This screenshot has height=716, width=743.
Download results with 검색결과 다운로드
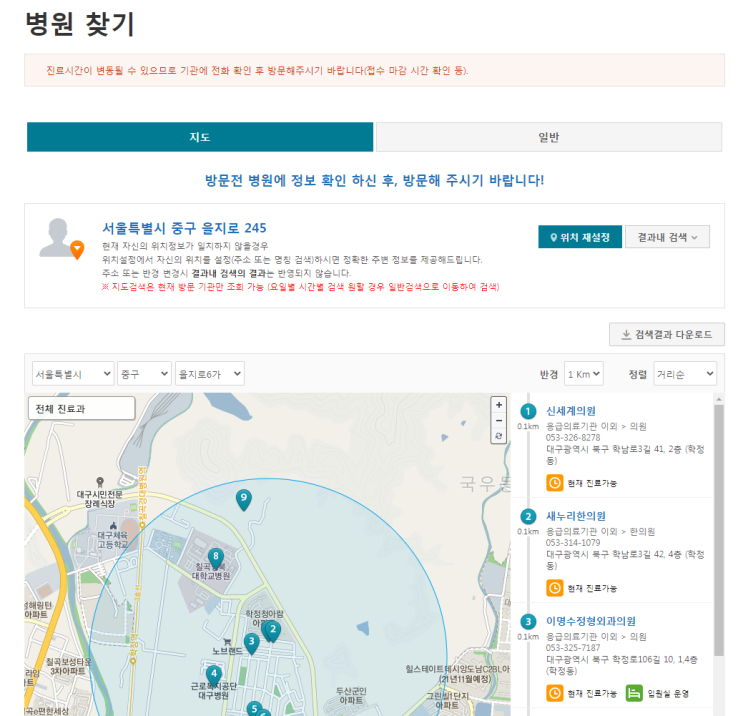666,335
